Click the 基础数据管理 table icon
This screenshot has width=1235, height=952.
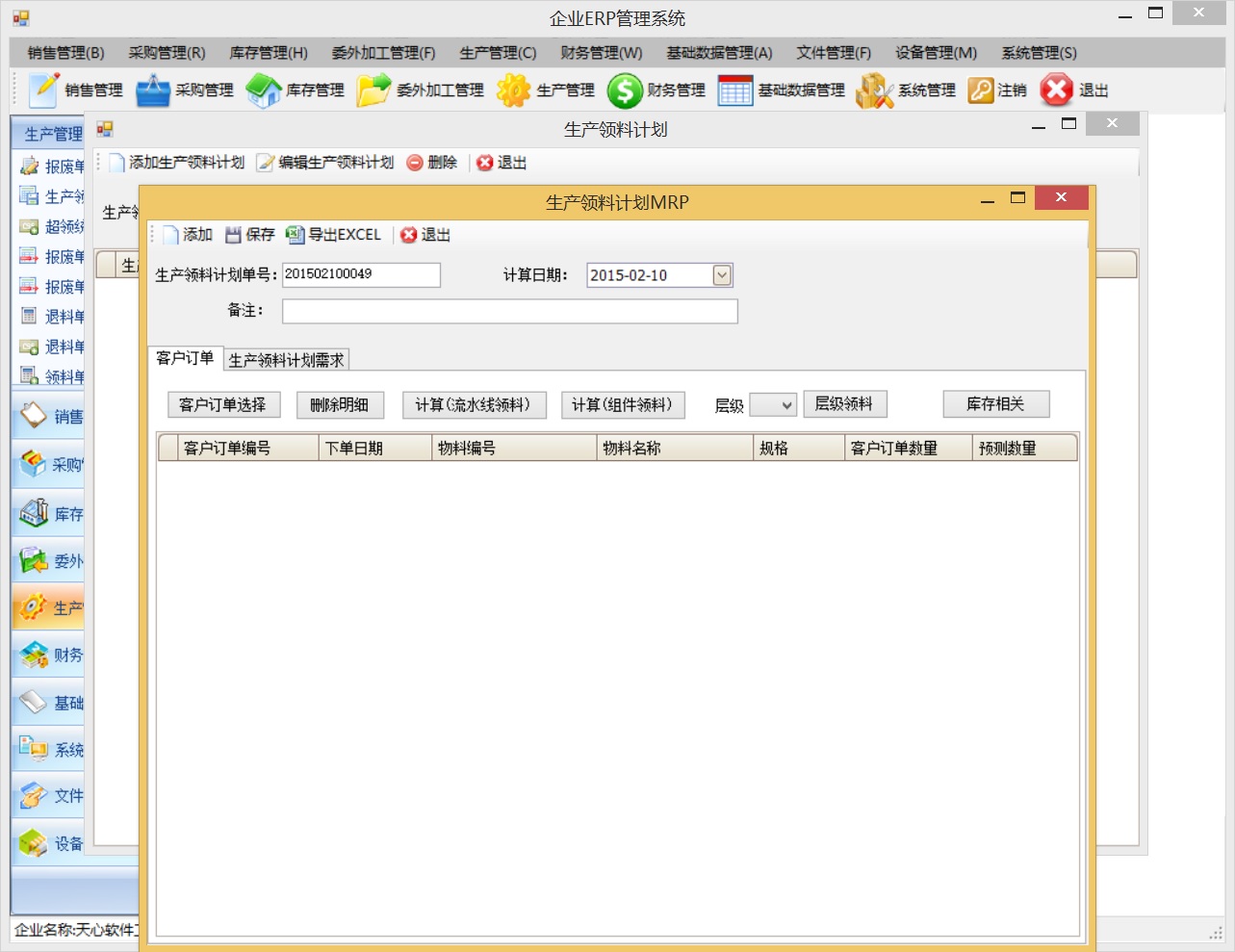tap(735, 90)
